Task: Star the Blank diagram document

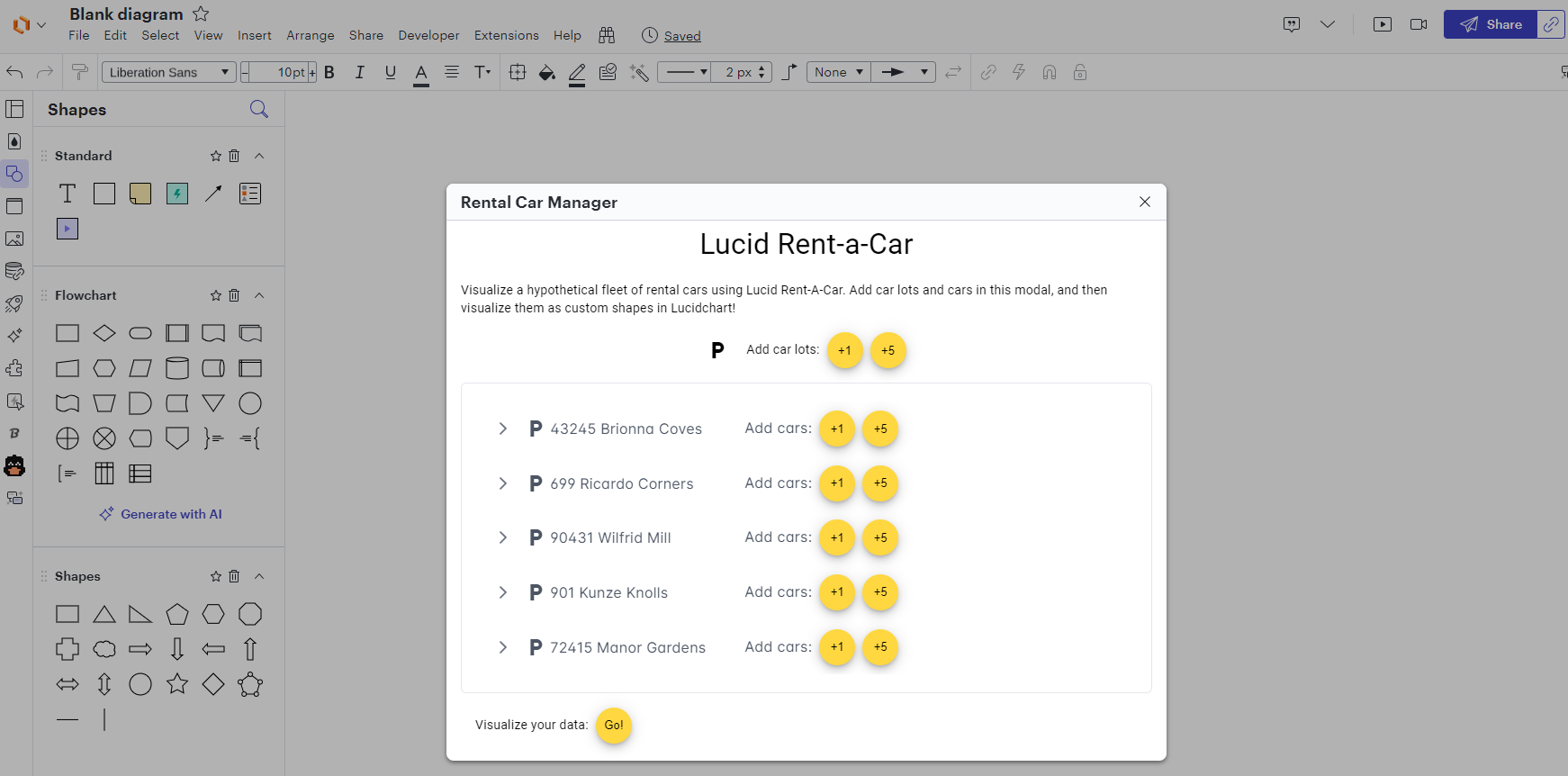Action: click(202, 14)
